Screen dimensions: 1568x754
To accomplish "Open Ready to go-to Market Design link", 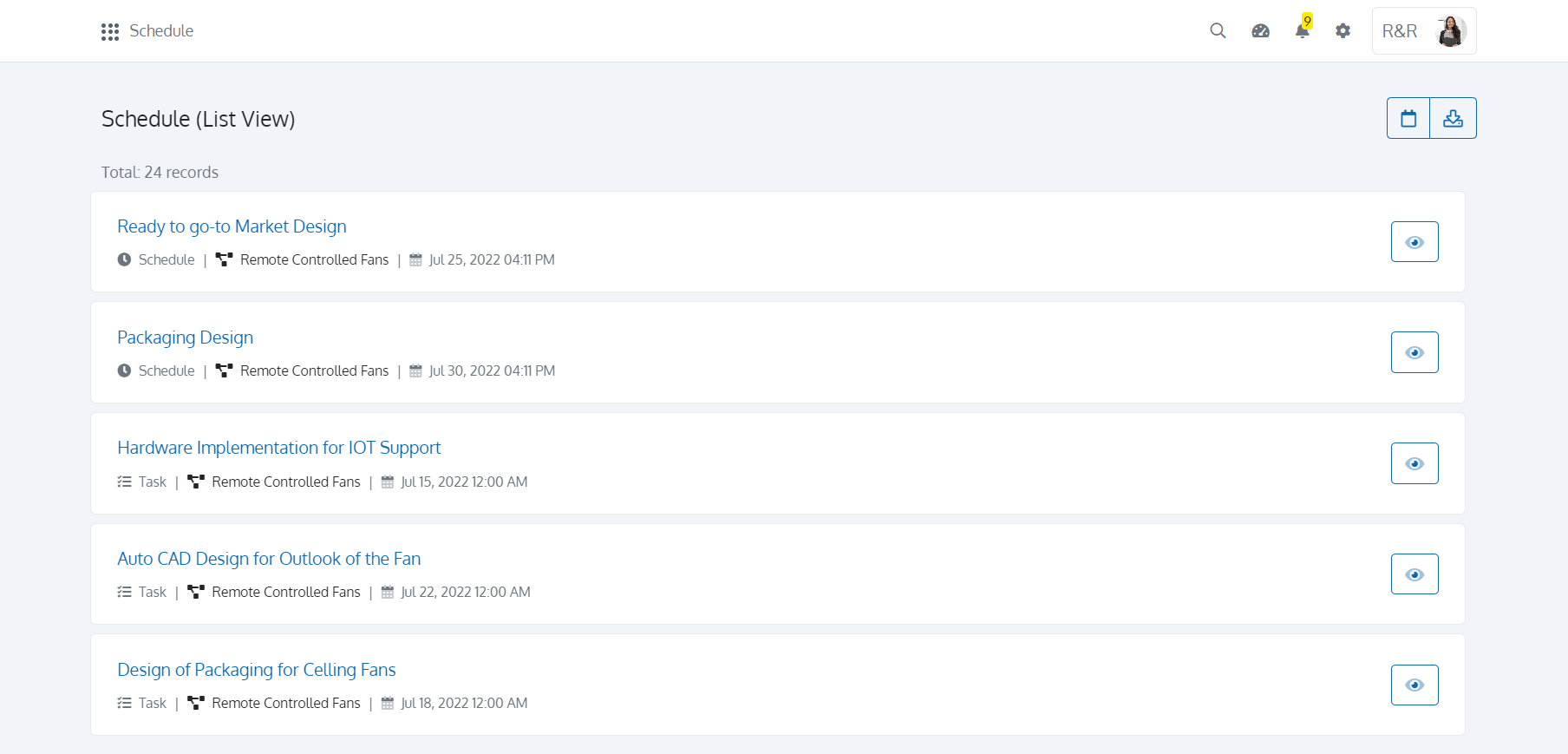I will pos(232,226).
